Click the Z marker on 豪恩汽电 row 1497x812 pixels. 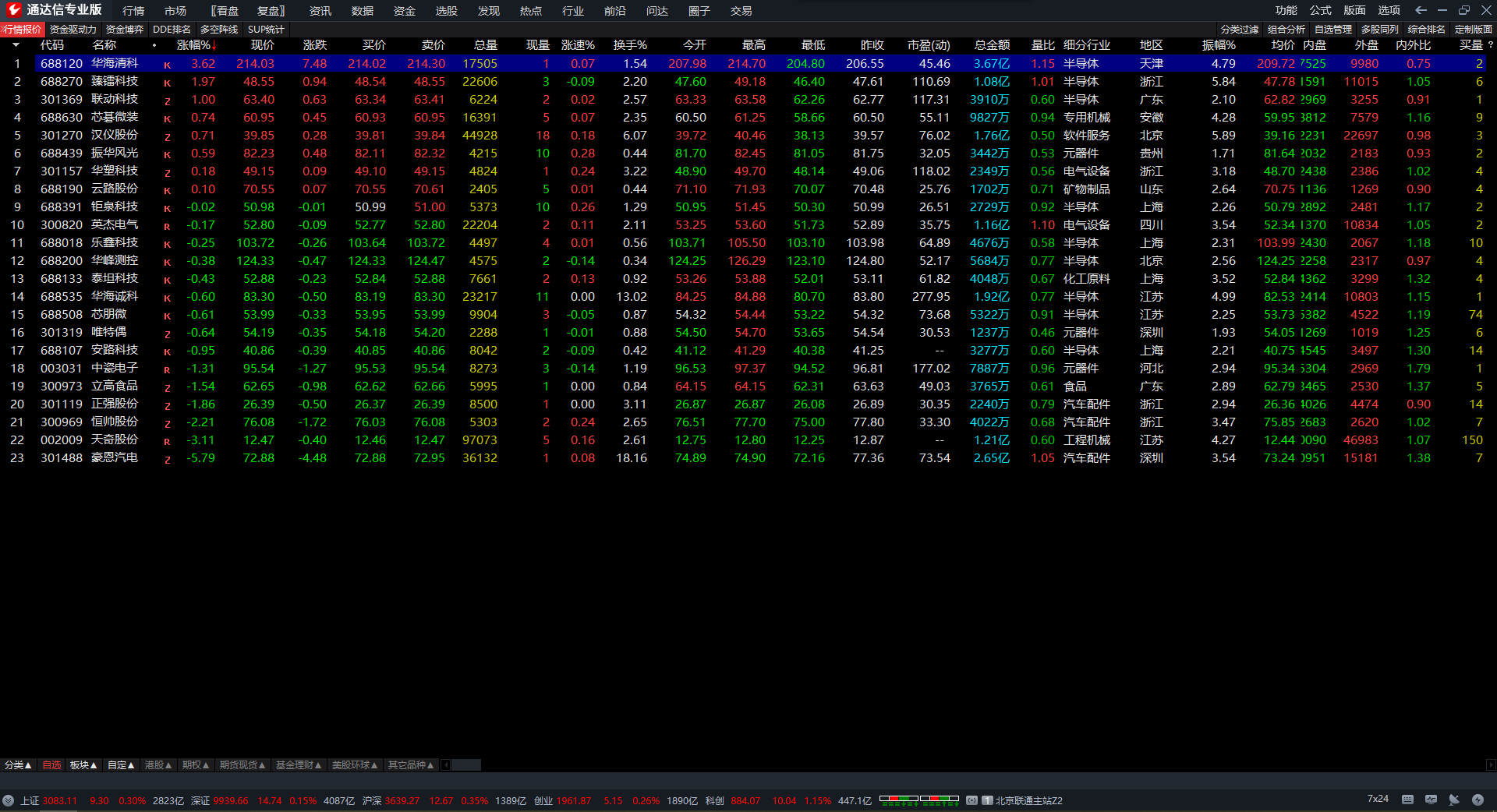point(167,459)
